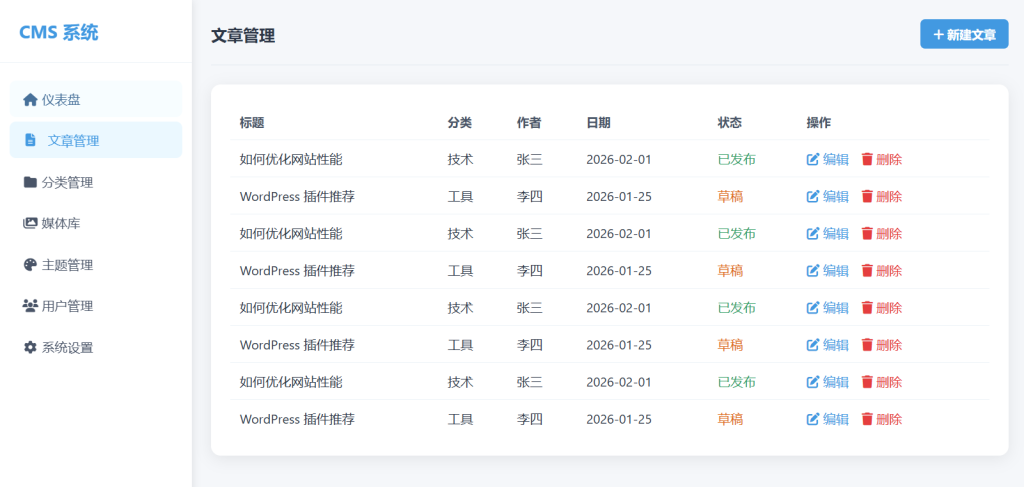Image resolution: width=1024 pixels, height=487 pixels.
Task: Click the CMS 系统 logo text
Action: pos(59,33)
